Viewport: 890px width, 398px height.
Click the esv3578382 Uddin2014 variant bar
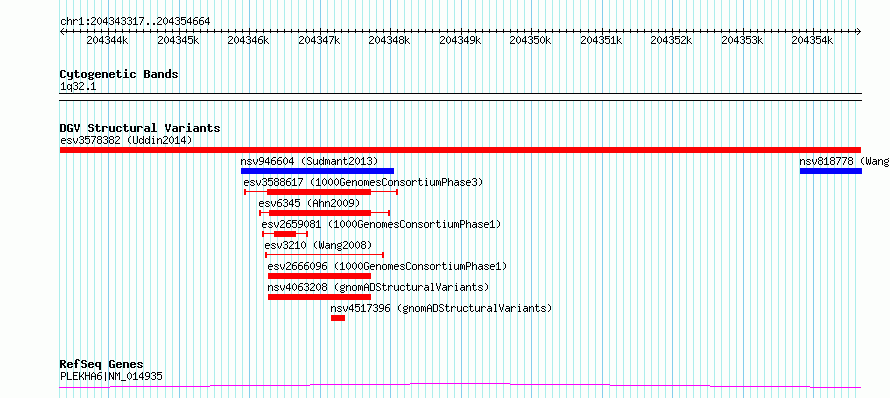point(460,150)
